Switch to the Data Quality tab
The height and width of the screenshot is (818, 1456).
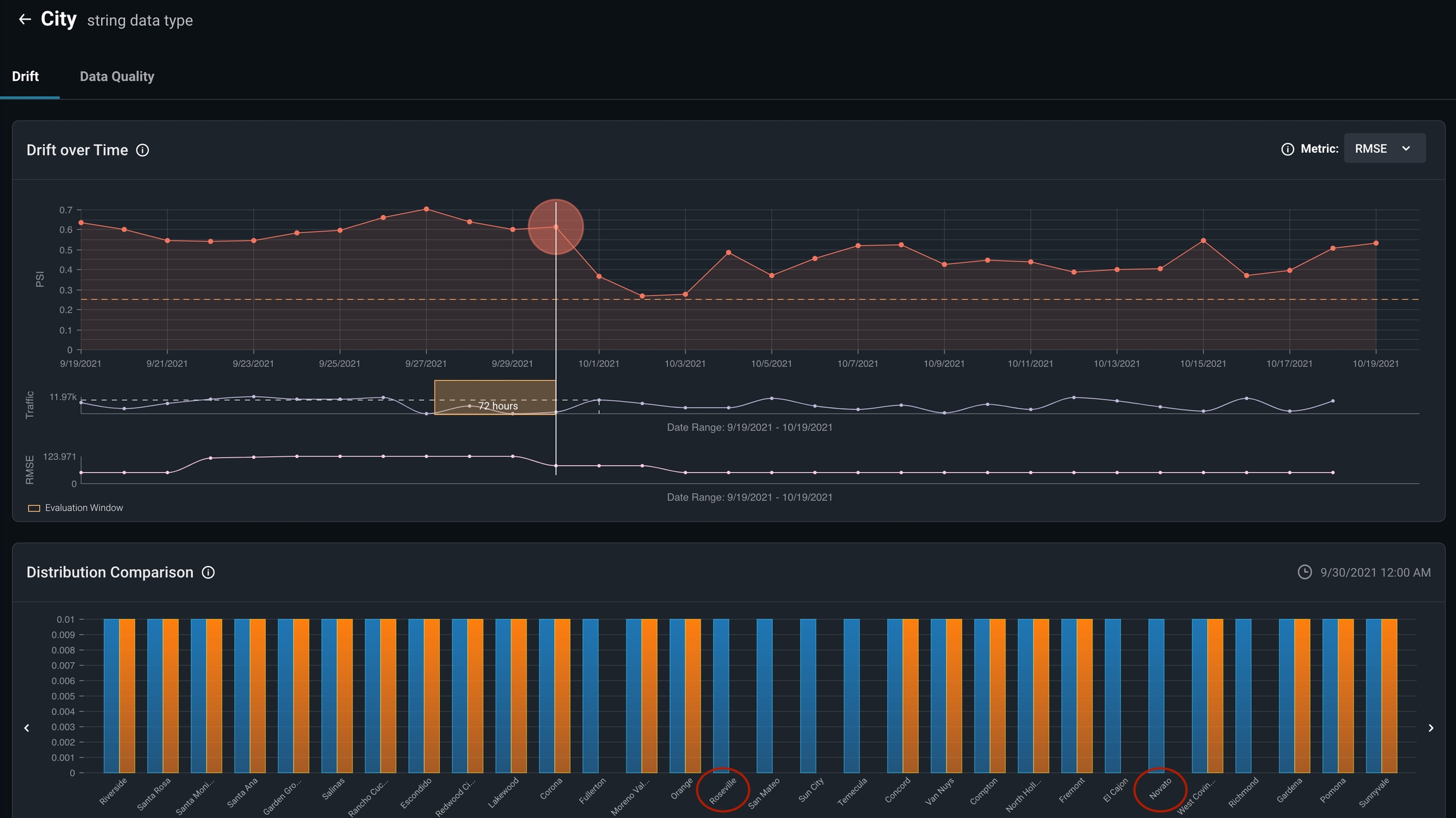coord(117,76)
